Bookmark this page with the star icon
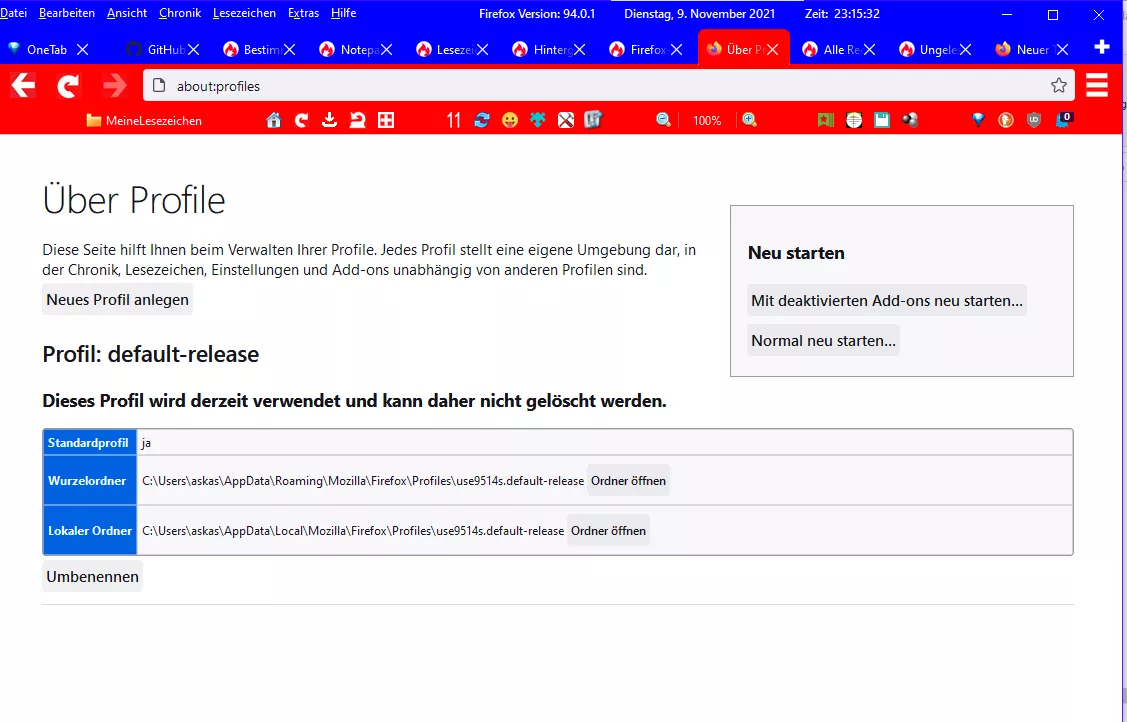This screenshot has width=1127, height=722. pos(1059,85)
